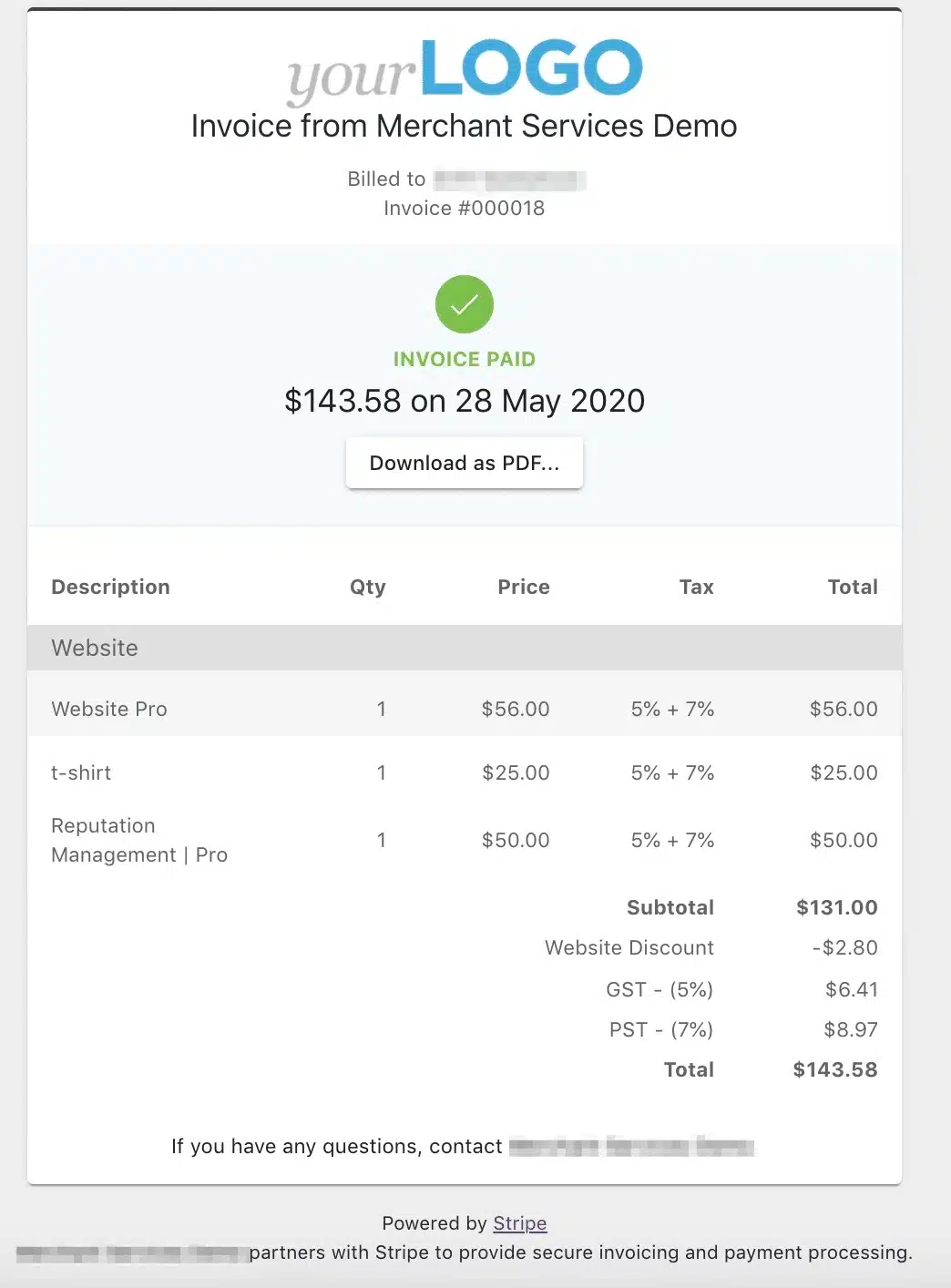Image resolution: width=951 pixels, height=1288 pixels.
Task: Select the Reputation Management Pro item
Action: [139, 840]
